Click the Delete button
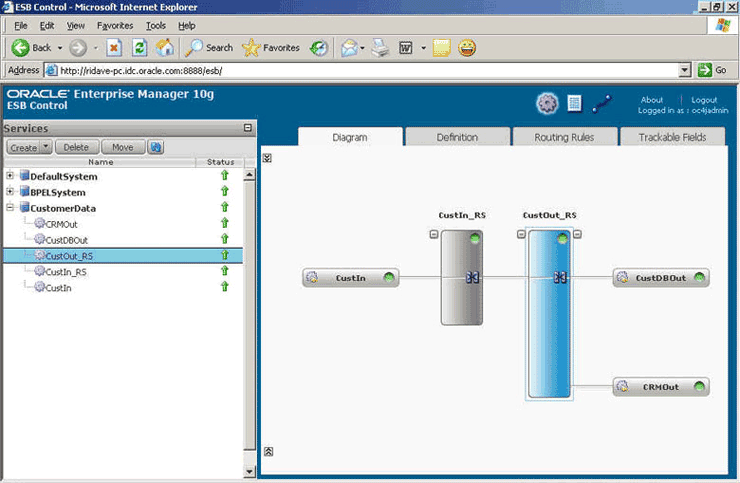Viewport: 740px width, 483px height. [x=76, y=147]
